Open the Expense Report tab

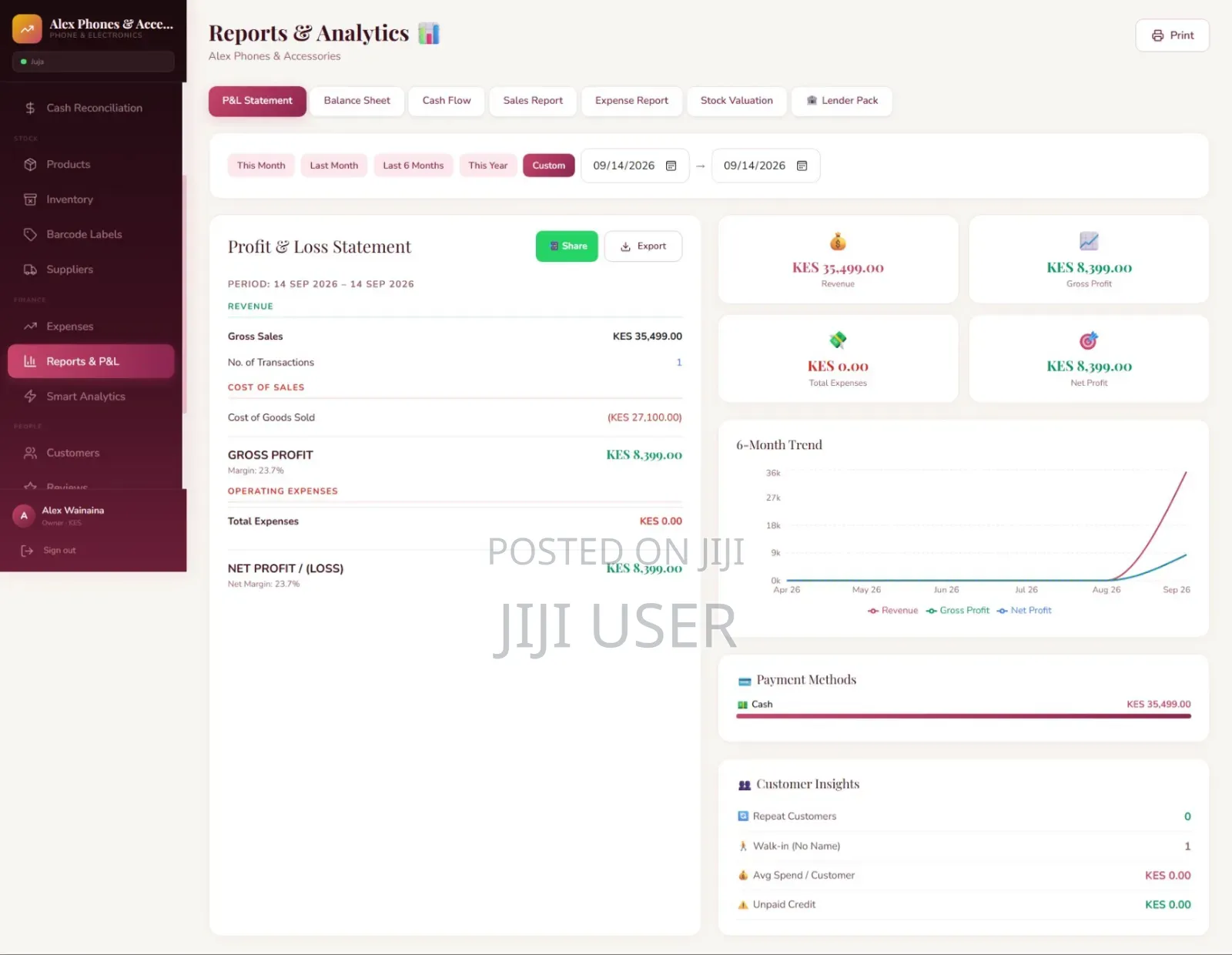631,101
